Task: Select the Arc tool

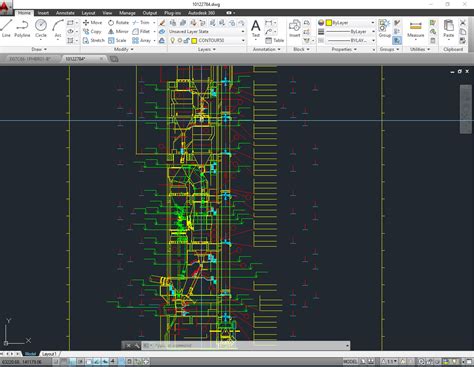Action: (58, 28)
